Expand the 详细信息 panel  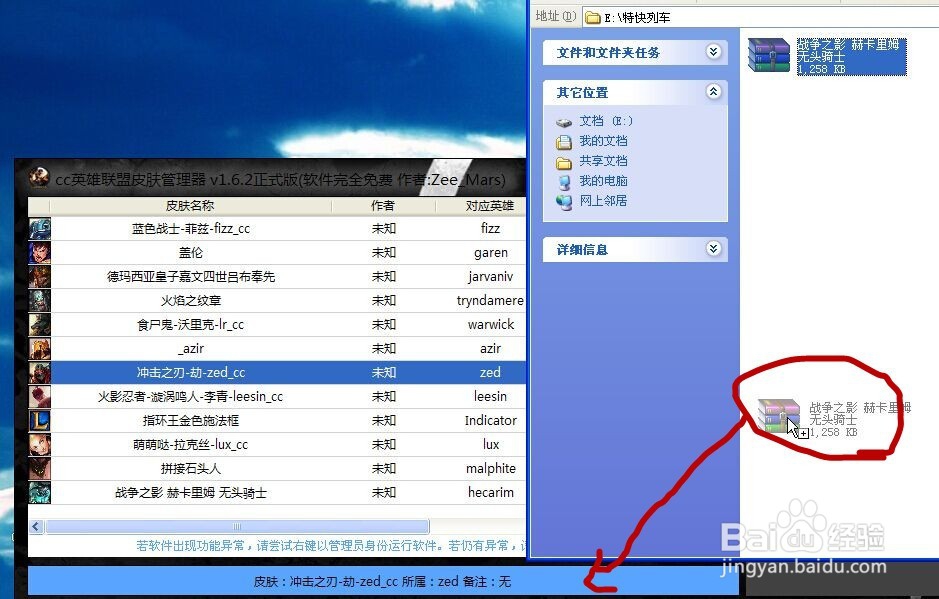713,249
